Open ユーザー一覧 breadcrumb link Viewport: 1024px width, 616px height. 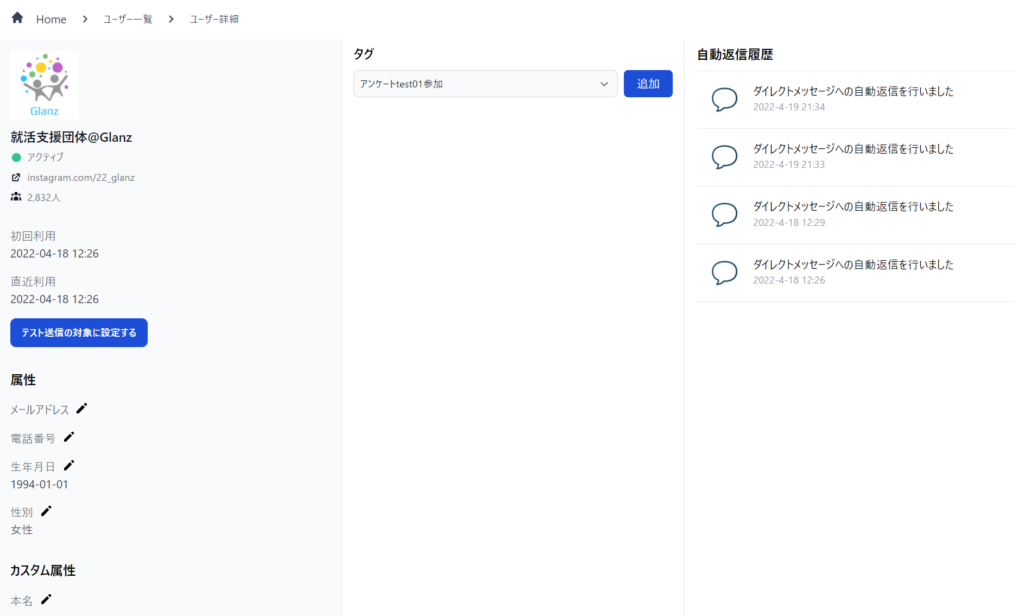(x=128, y=19)
